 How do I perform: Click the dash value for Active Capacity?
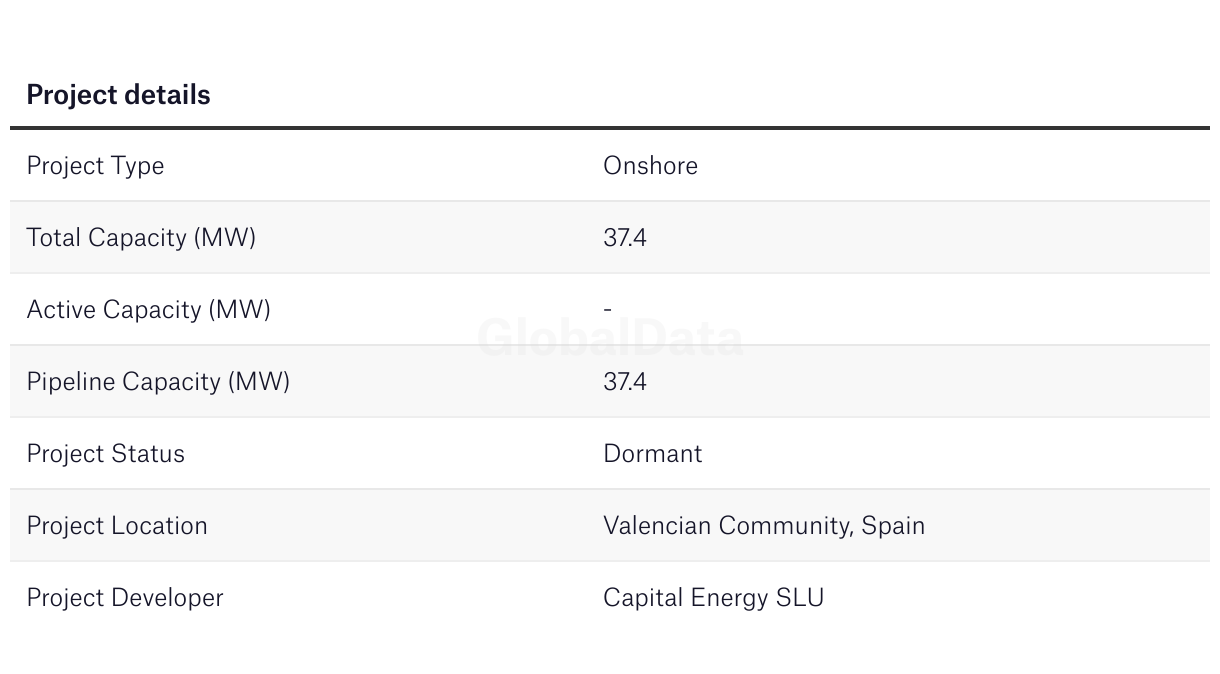click(607, 310)
